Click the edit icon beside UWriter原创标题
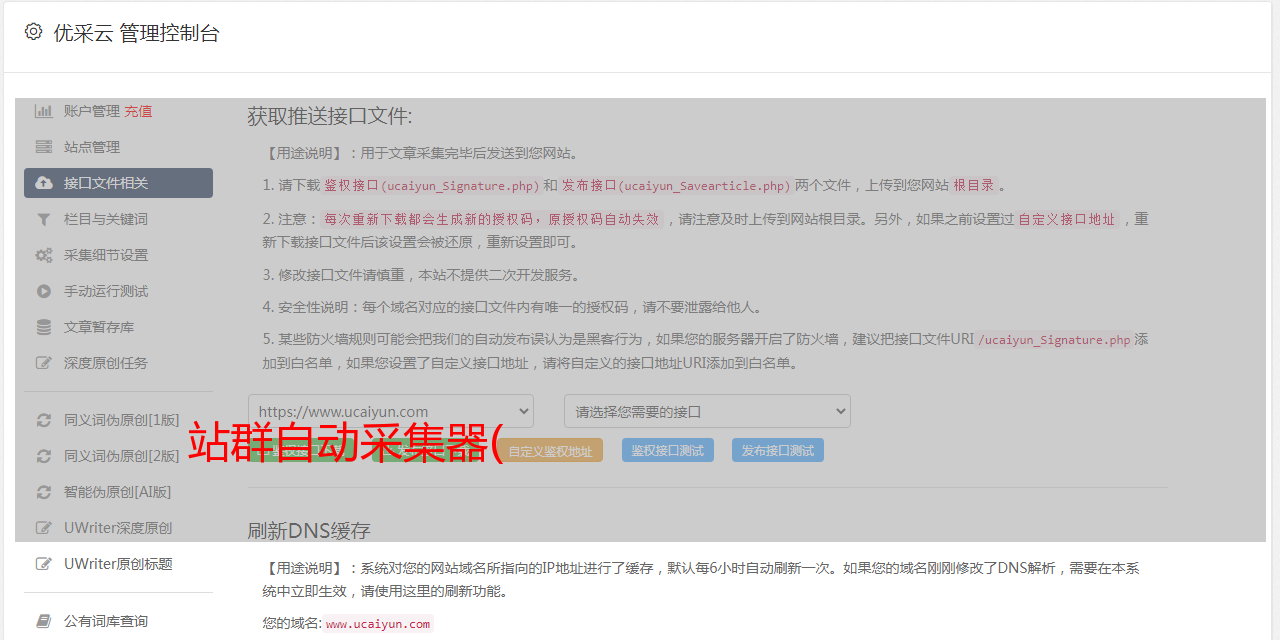The height and width of the screenshot is (640, 1280). click(44, 564)
